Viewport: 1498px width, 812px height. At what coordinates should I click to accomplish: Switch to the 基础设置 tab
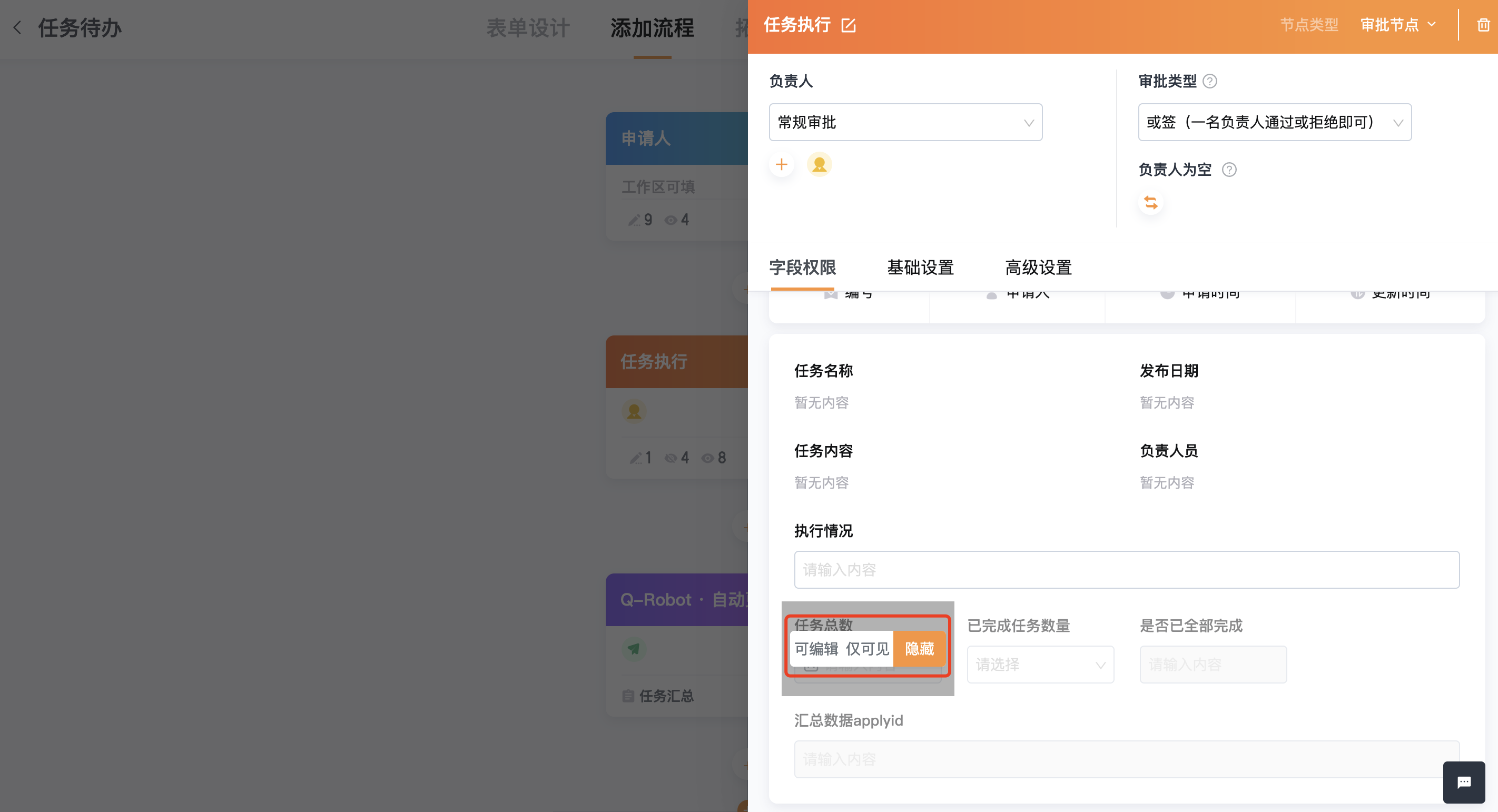921,268
